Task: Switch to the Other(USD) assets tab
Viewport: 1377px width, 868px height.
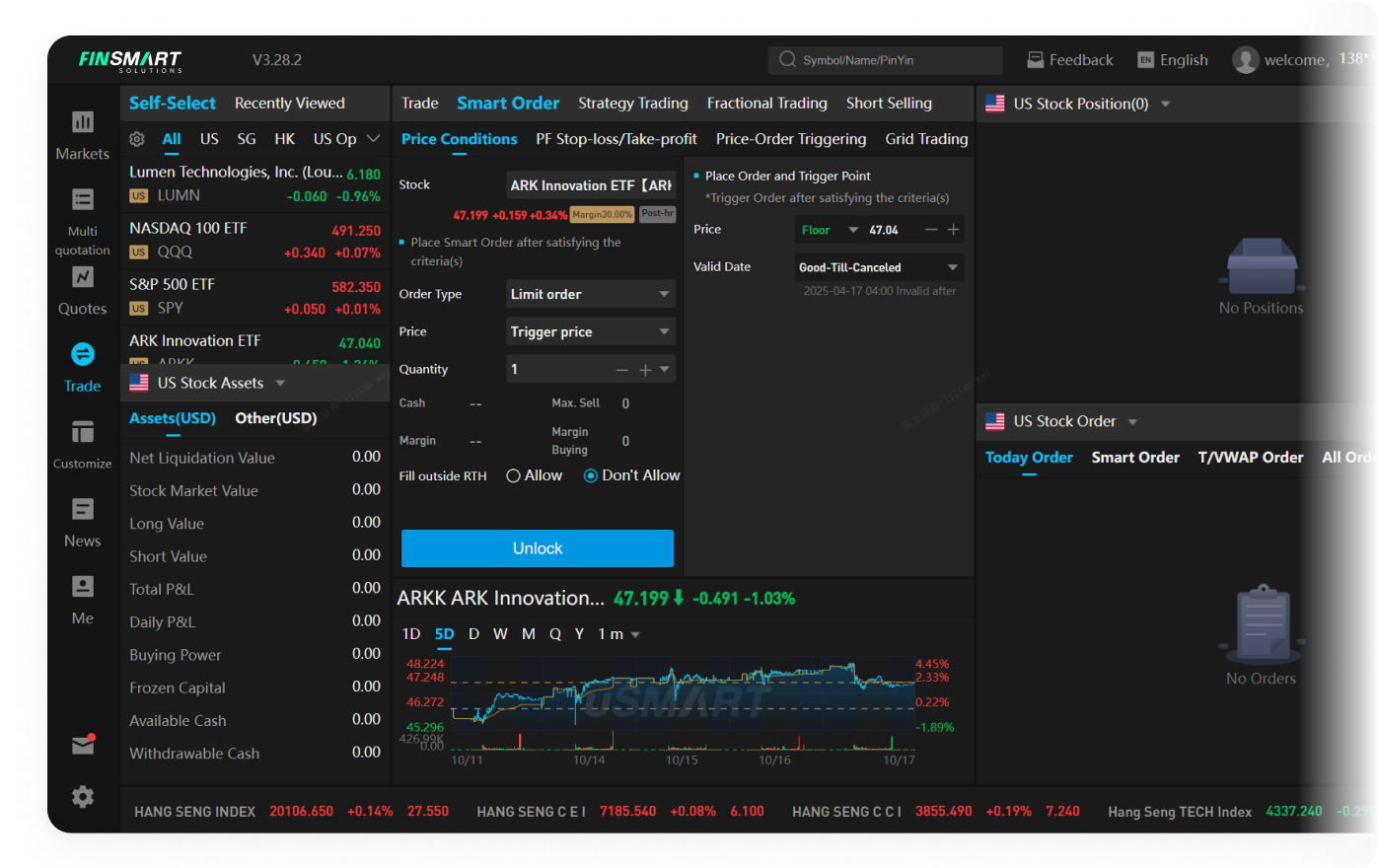Action: 276,418
